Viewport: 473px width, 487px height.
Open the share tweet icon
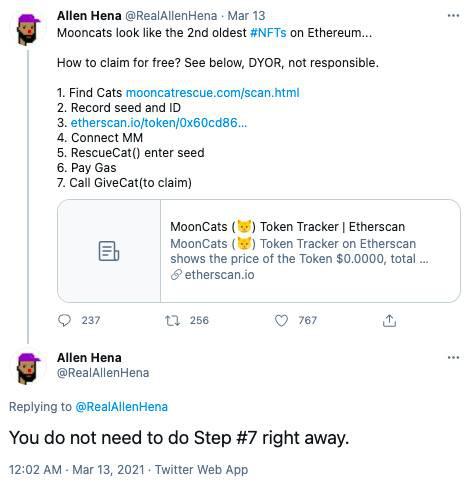389,321
